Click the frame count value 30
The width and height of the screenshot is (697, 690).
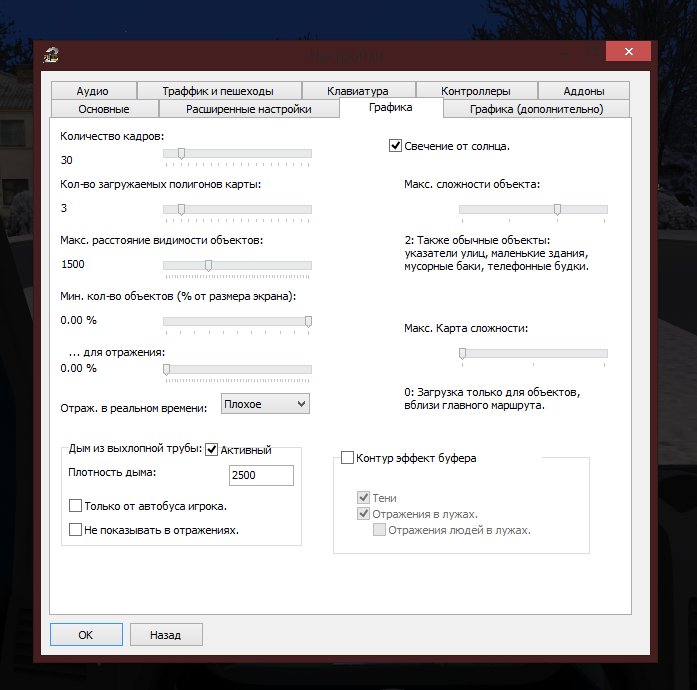click(x=67, y=160)
